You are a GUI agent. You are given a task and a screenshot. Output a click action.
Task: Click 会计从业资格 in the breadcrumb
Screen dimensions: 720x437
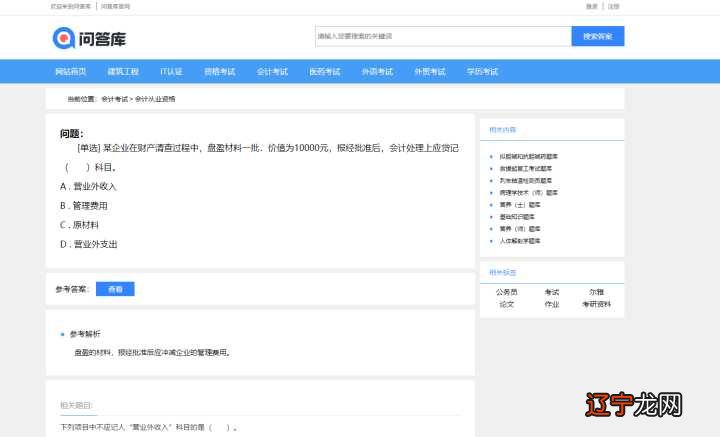(155, 99)
